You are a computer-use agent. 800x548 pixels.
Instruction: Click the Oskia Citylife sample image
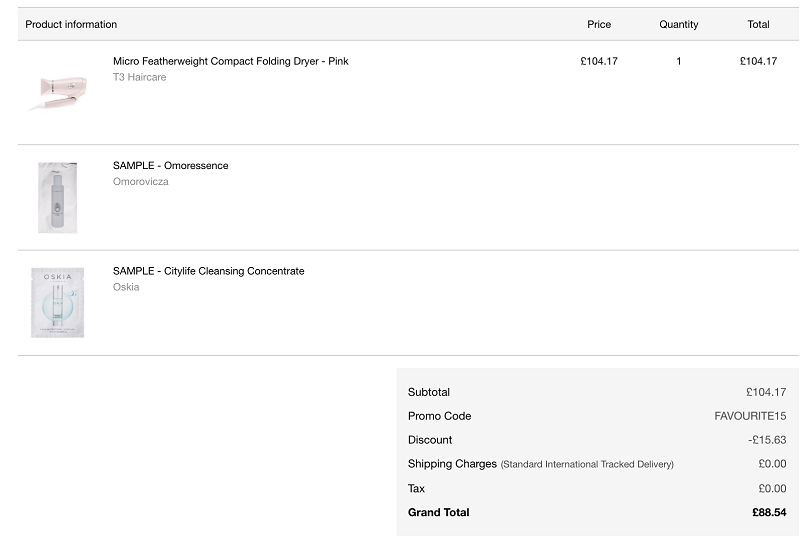click(57, 302)
